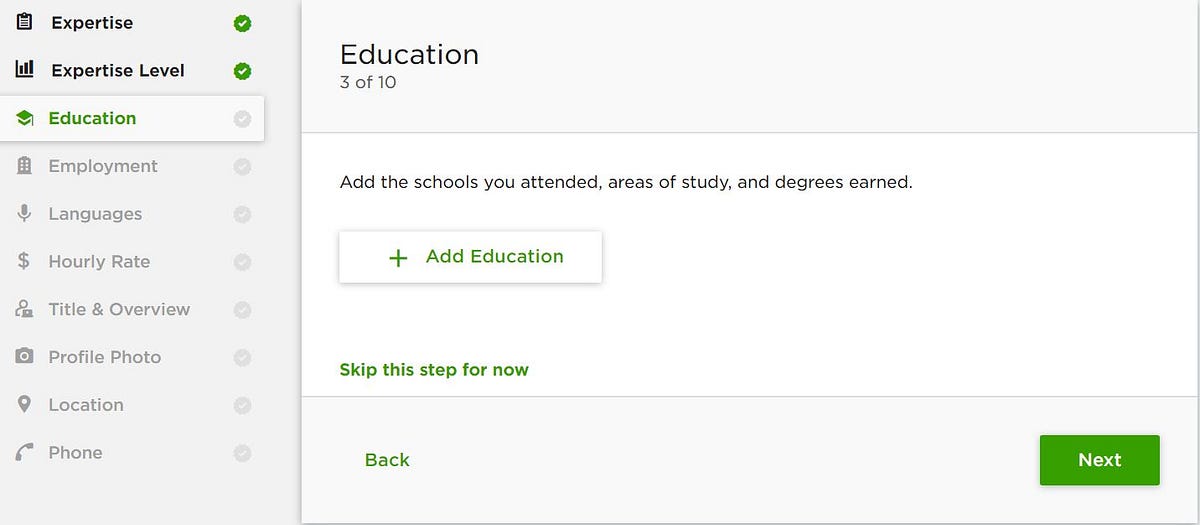Click the green checkmark beside Expertise Level
1200x525 pixels.
click(242, 71)
